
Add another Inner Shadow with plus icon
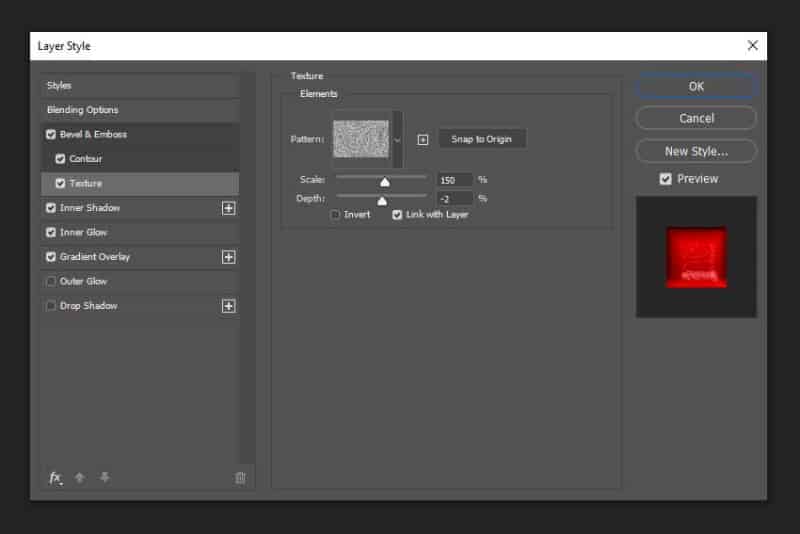229,208
